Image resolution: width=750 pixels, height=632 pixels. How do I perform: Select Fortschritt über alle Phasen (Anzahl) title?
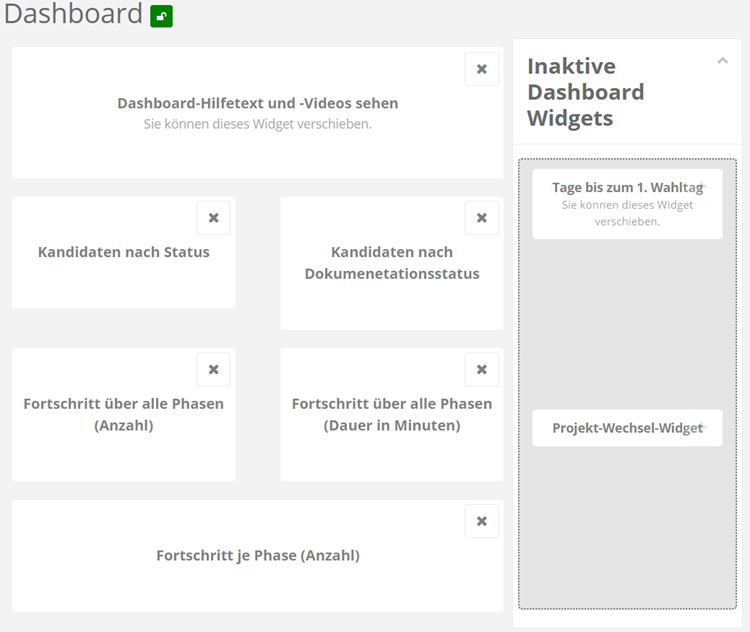tap(124, 415)
